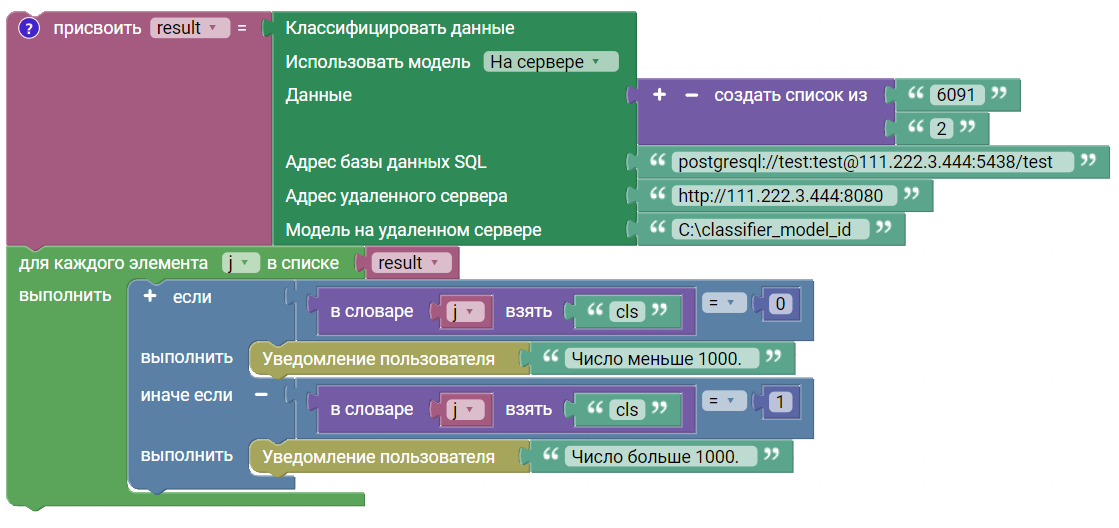The width and height of the screenshot is (1119, 528).
Task: Click the question mark help icon
Action: pos(27,29)
